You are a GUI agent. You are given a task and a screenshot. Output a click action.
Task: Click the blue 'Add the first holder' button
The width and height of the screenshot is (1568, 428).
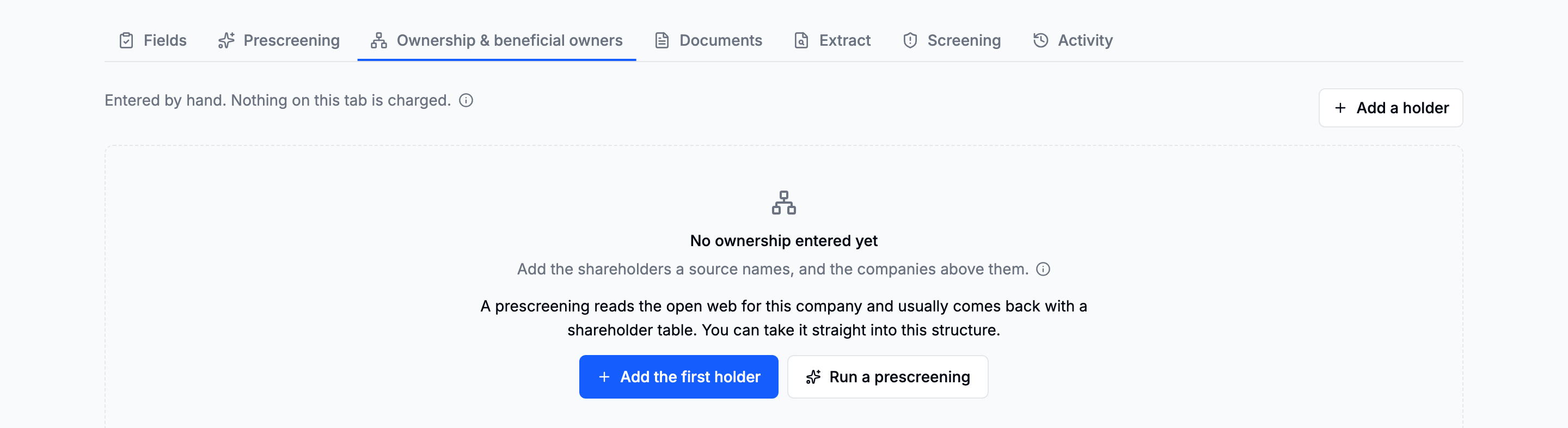678,377
